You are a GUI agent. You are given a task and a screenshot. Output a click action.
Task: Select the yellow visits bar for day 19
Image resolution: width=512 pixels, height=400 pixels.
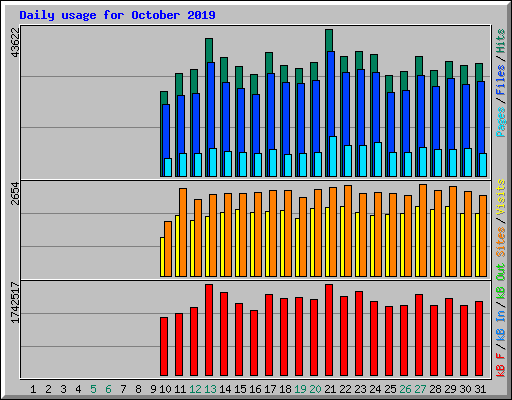pos(297,248)
